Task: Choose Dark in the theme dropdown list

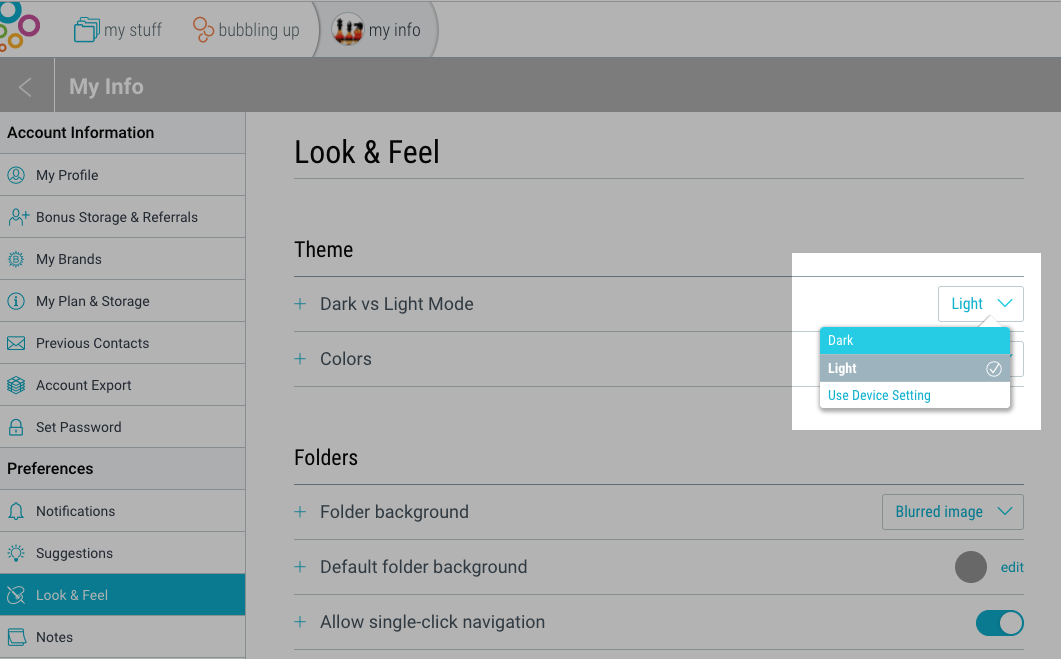Action: (x=915, y=340)
